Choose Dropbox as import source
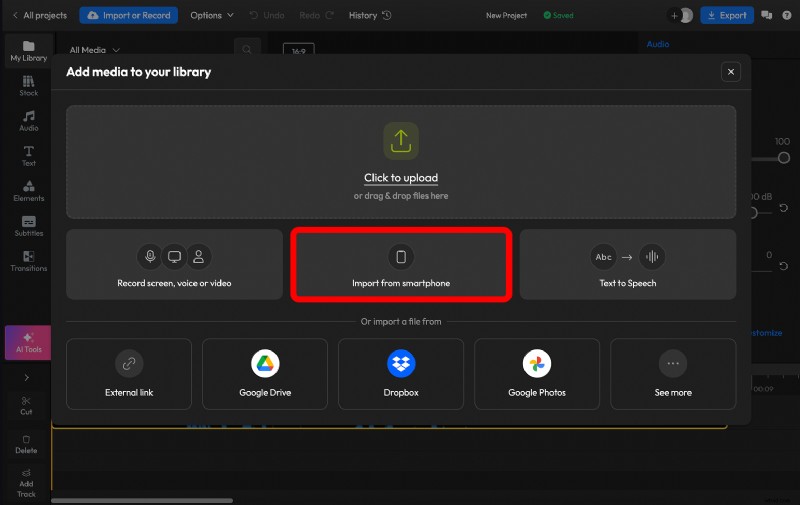The height and width of the screenshot is (505, 800). click(x=401, y=373)
